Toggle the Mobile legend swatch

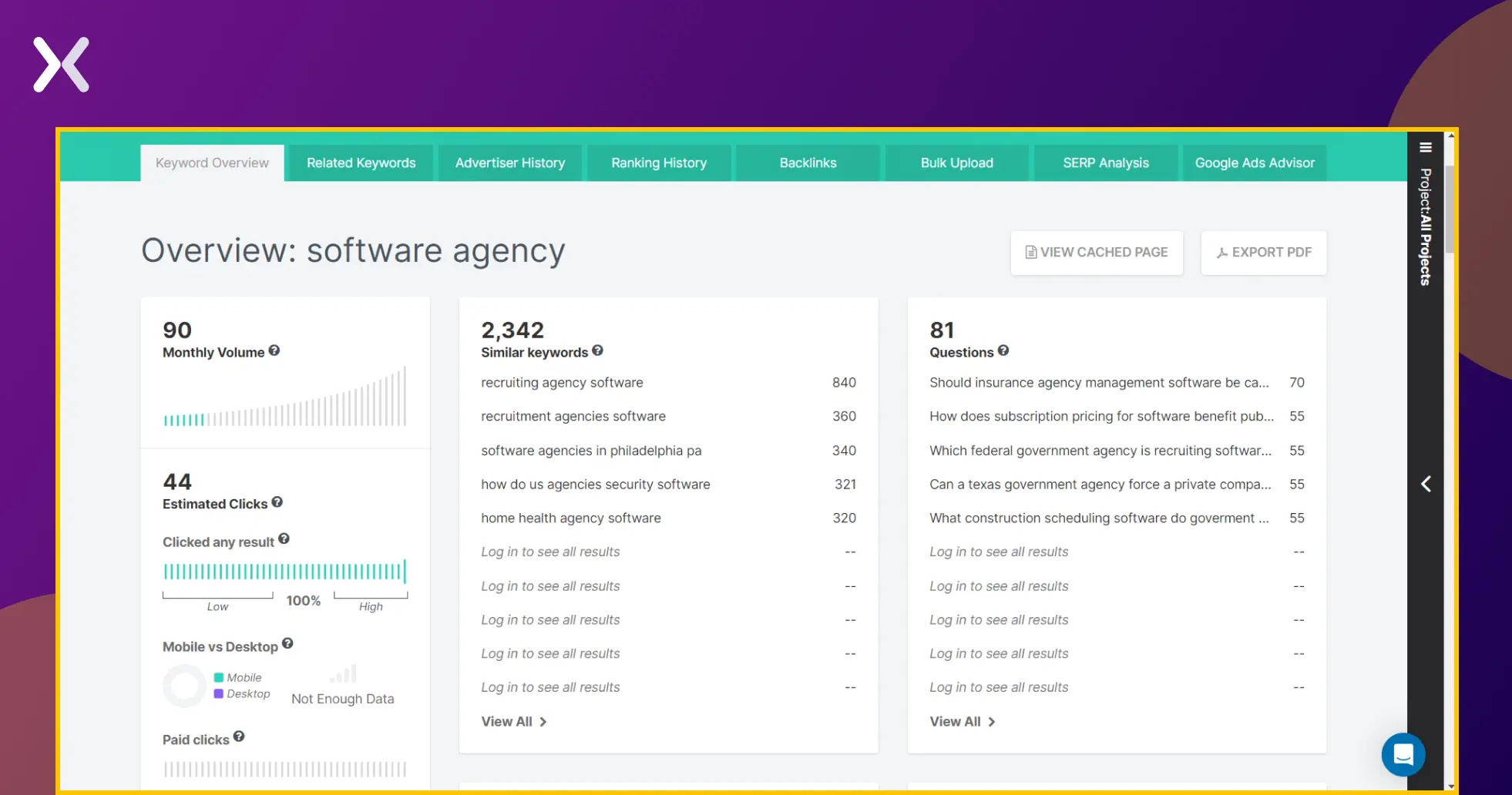(219, 678)
